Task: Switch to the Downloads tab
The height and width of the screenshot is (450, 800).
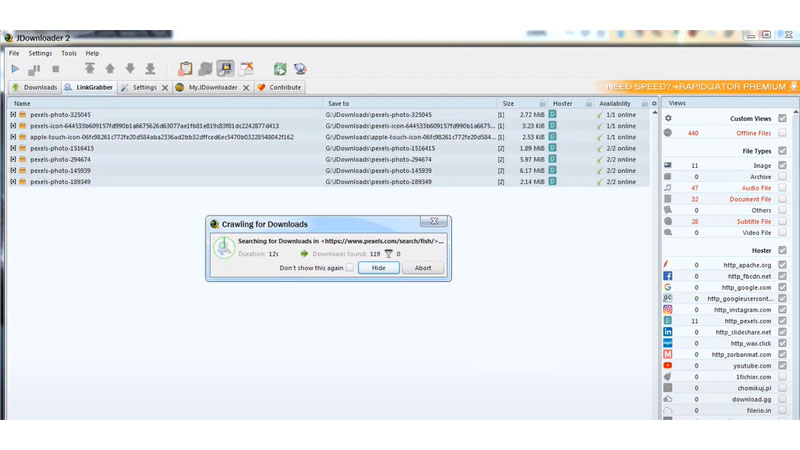Action: pyautogui.click(x=35, y=87)
